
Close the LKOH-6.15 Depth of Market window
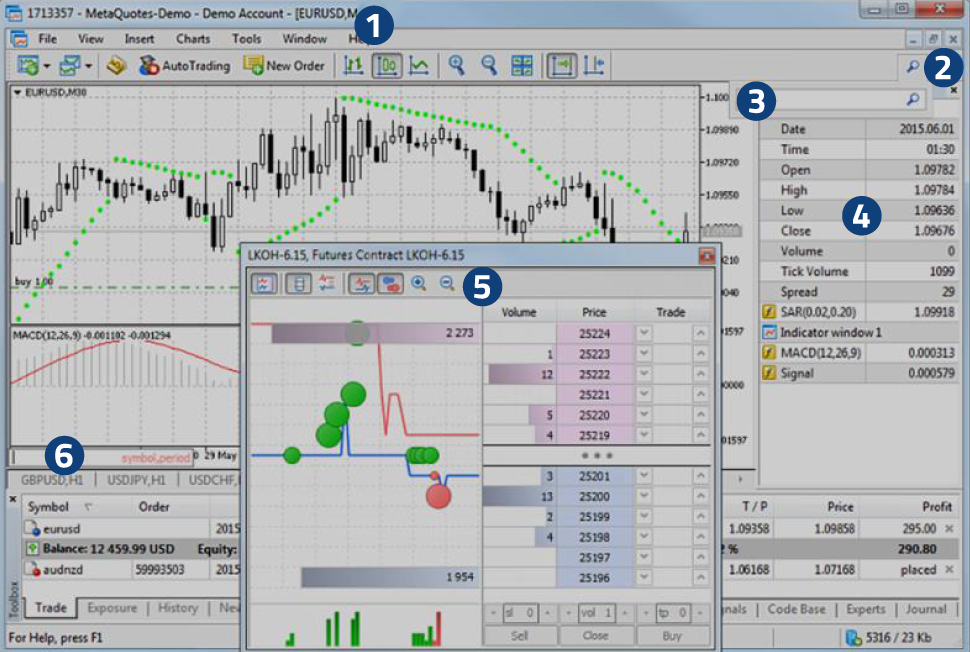point(706,255)
